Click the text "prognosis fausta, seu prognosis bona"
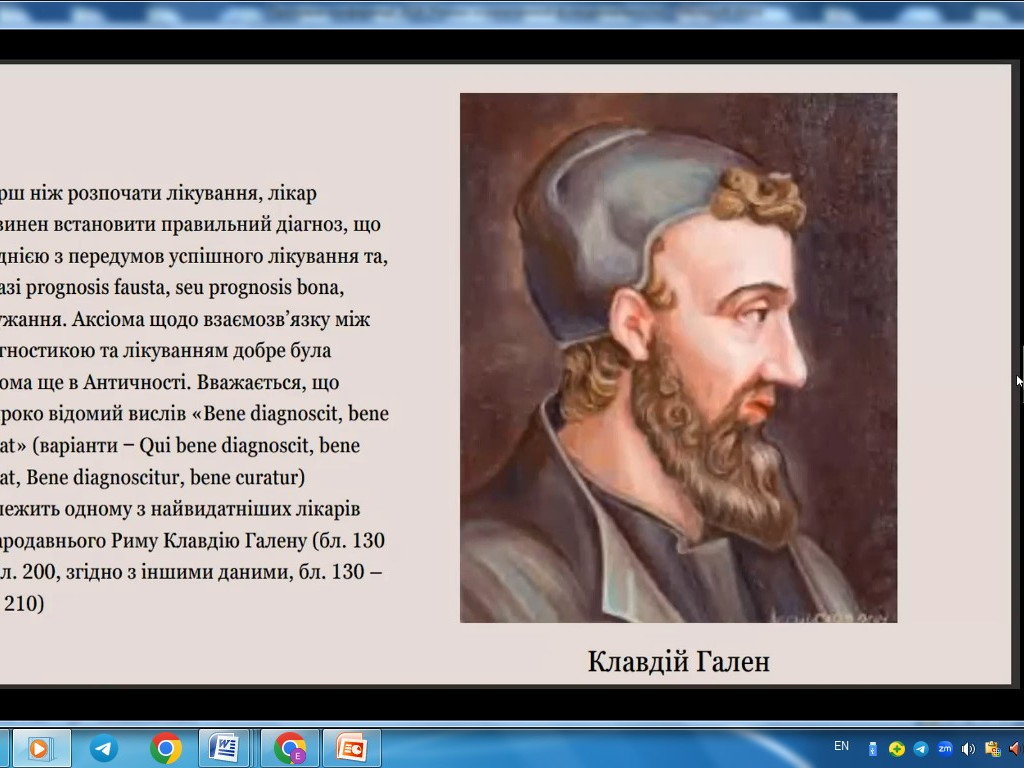This screenshot has height=768, width=1024. [x=185, y=287]
